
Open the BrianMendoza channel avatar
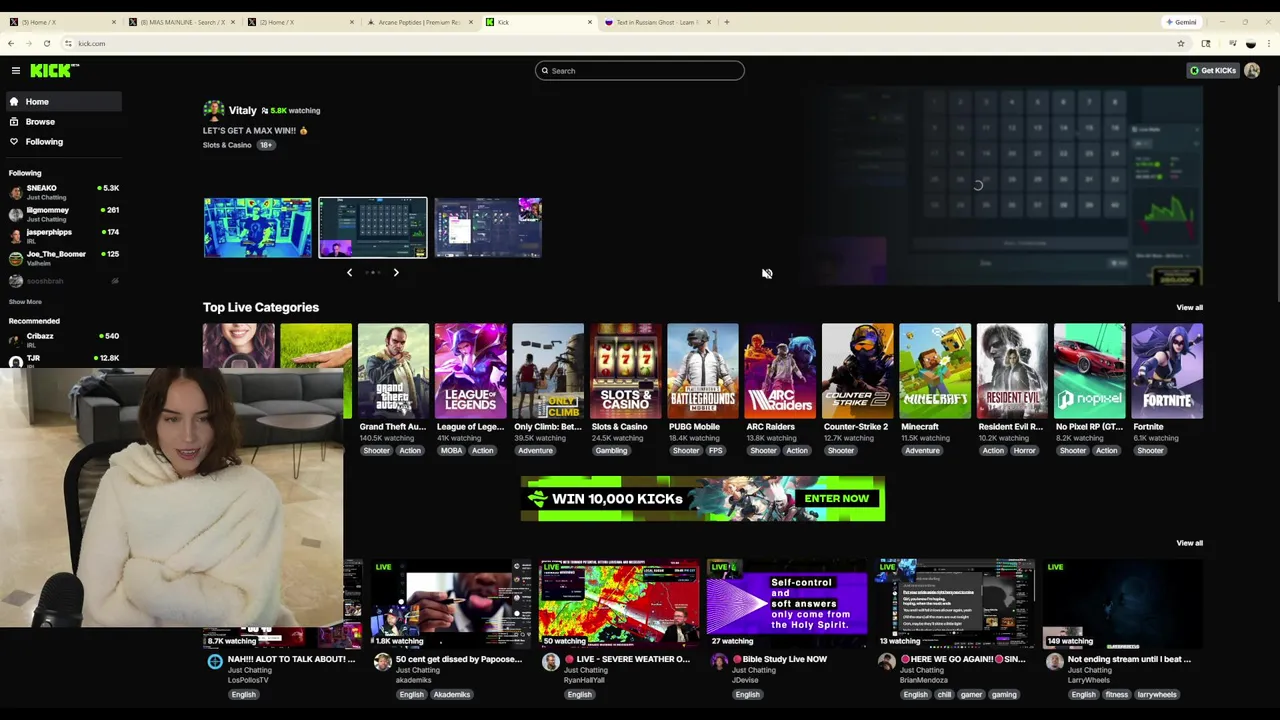pyautogui.click(x=886, y=662)
